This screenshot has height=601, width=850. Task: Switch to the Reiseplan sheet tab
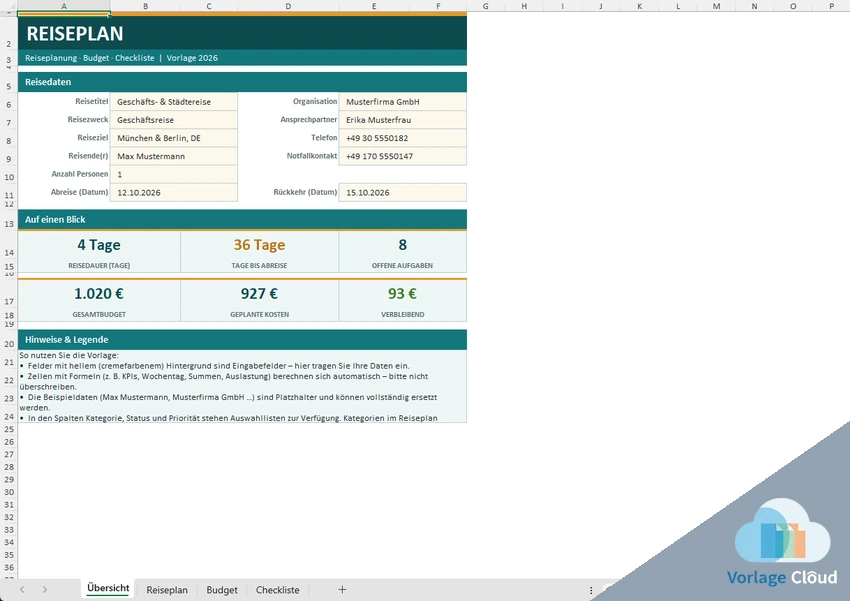167,590
